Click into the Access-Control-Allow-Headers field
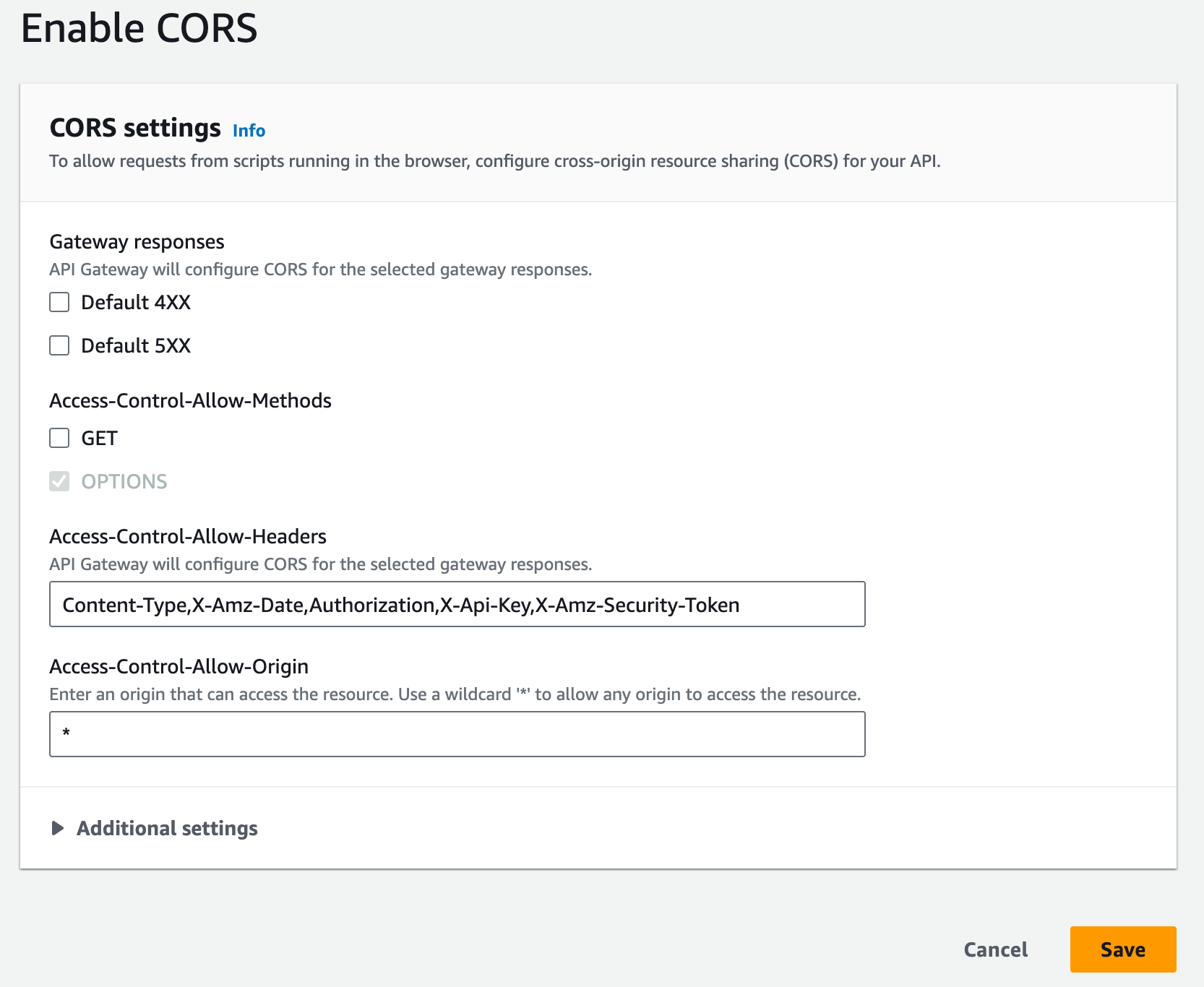 pyautogui.click(x=457, y=604)
